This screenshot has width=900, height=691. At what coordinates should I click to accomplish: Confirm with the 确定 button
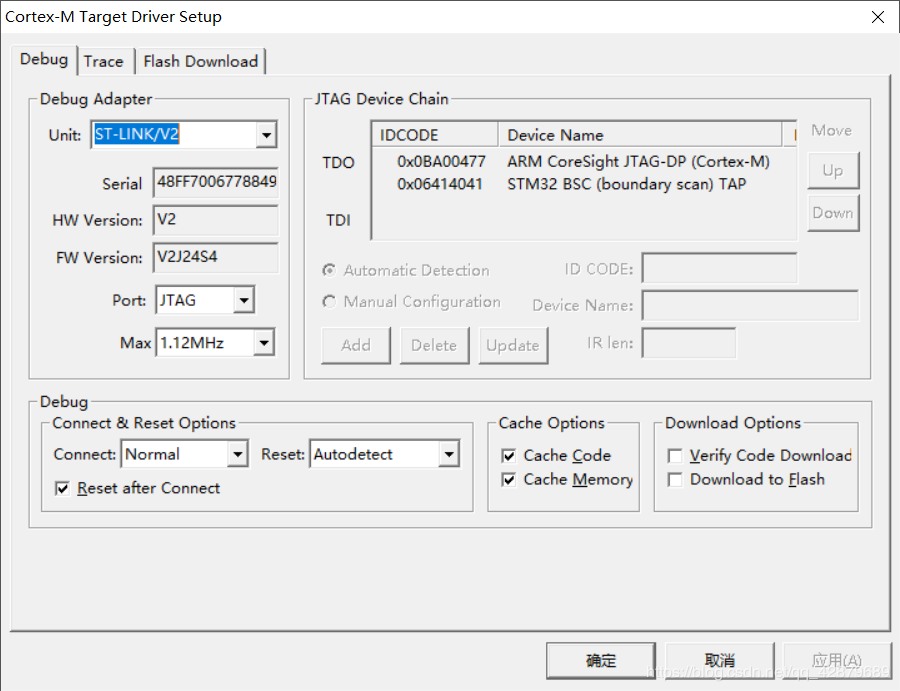601,661
